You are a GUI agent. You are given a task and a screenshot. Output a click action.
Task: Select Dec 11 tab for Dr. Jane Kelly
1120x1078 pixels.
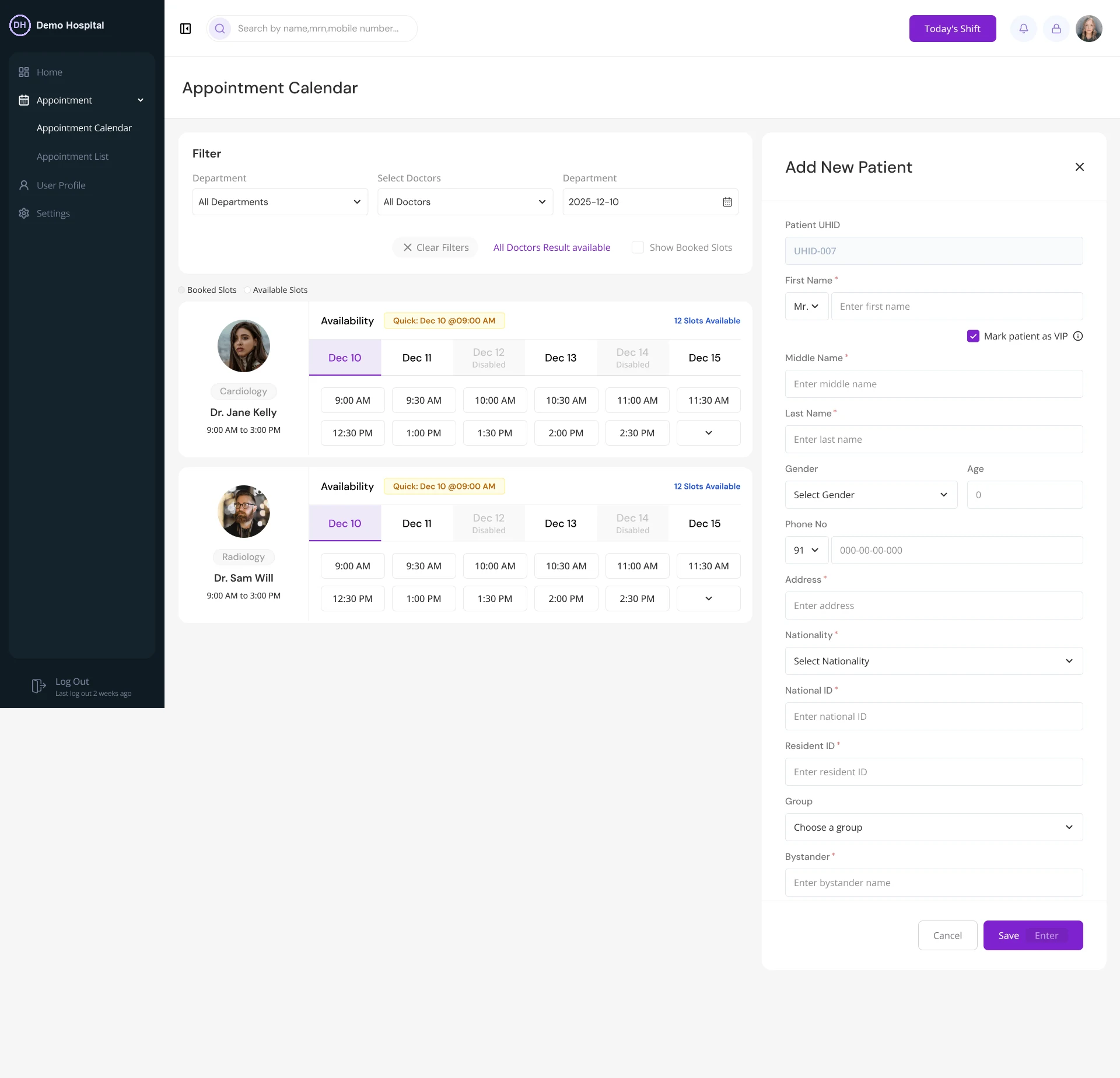click(x=417, y=358)
